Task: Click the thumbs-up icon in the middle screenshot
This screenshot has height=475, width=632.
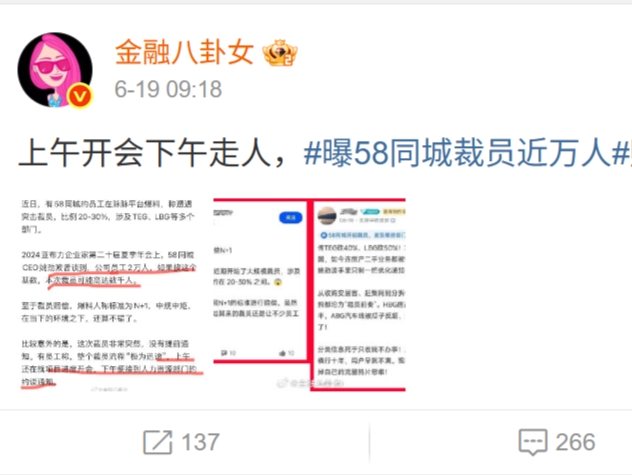Action: coord(282,353)
